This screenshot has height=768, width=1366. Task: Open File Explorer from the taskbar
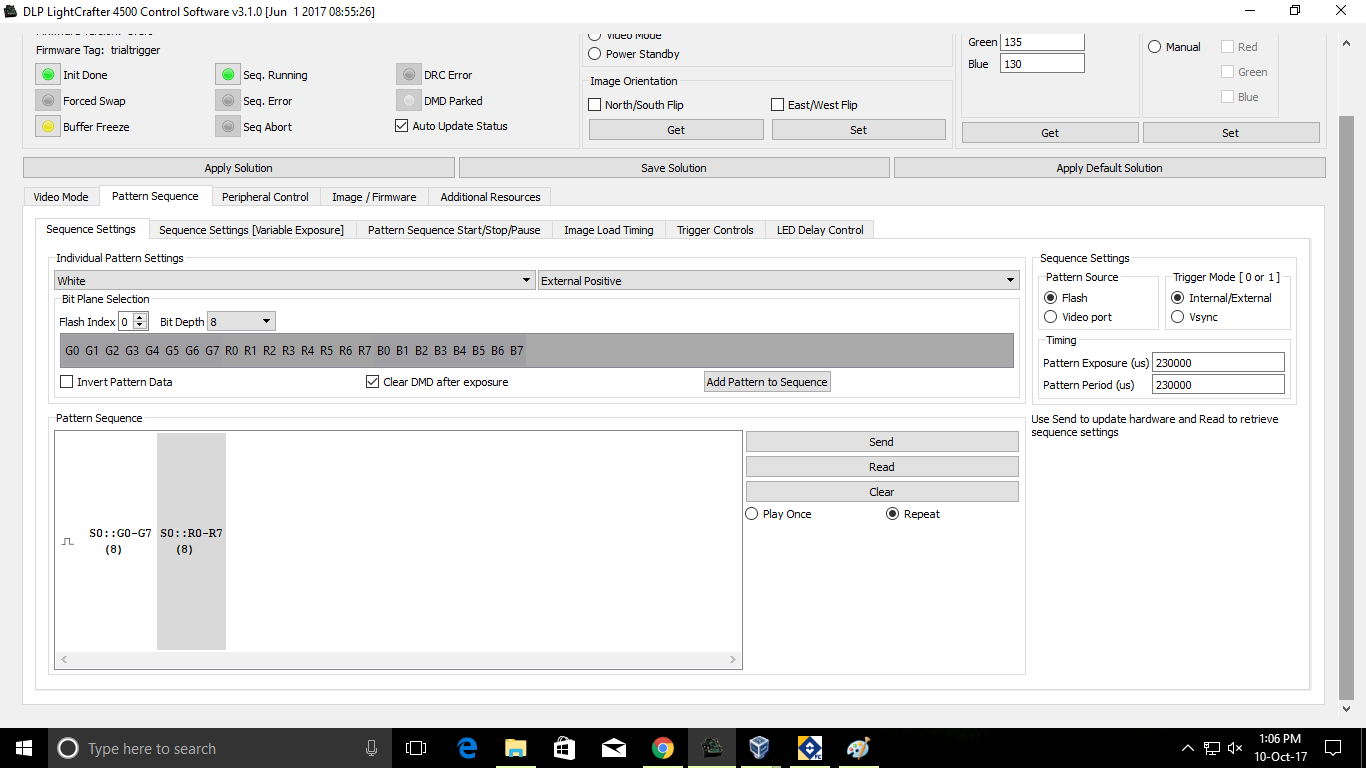516,748
